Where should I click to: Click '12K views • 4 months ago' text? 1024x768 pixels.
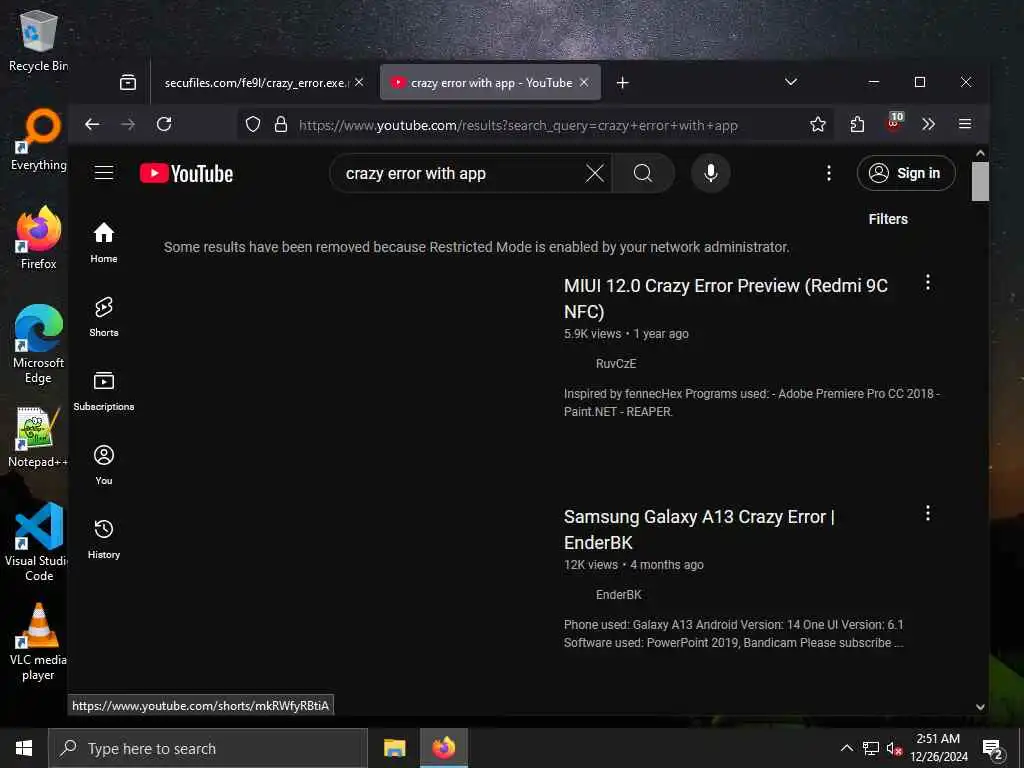pos(633,565)
